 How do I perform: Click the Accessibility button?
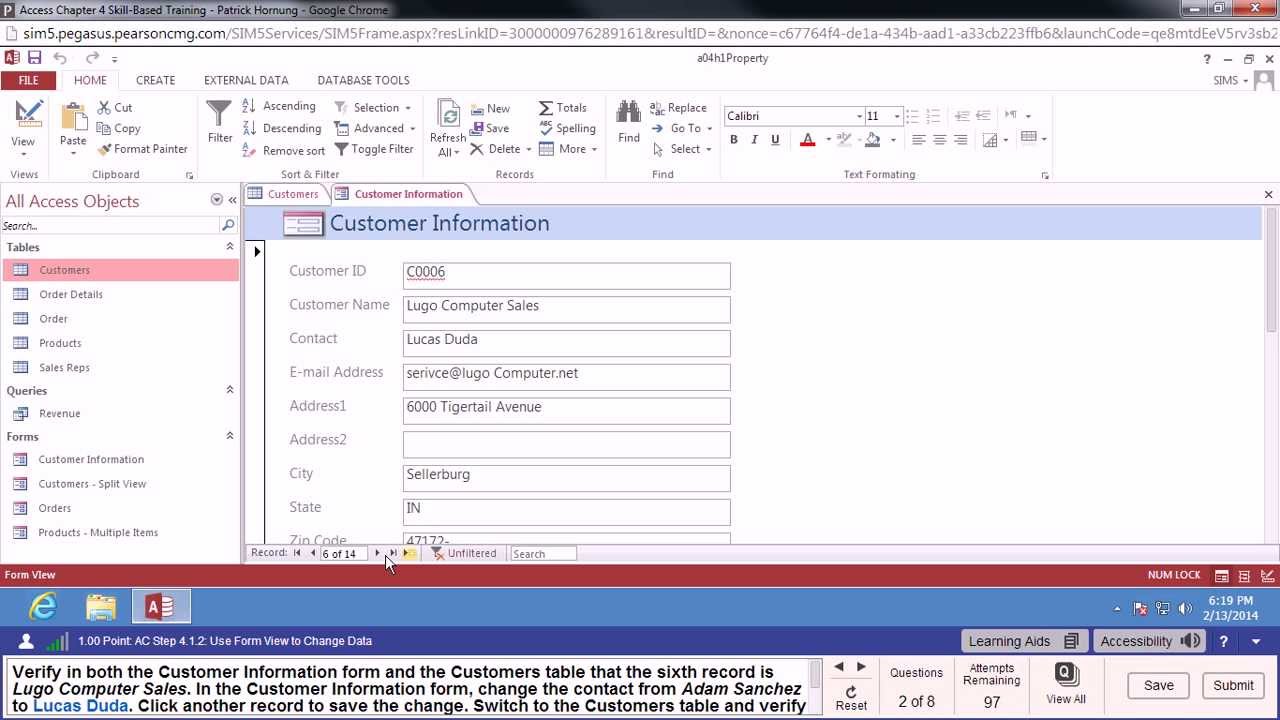(1150, 641)
